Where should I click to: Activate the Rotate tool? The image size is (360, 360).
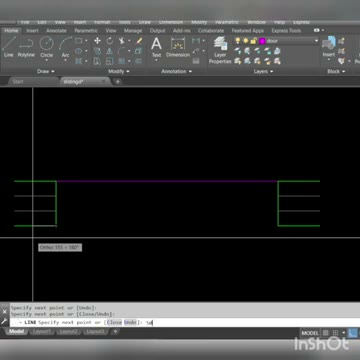tap(110, 41)
